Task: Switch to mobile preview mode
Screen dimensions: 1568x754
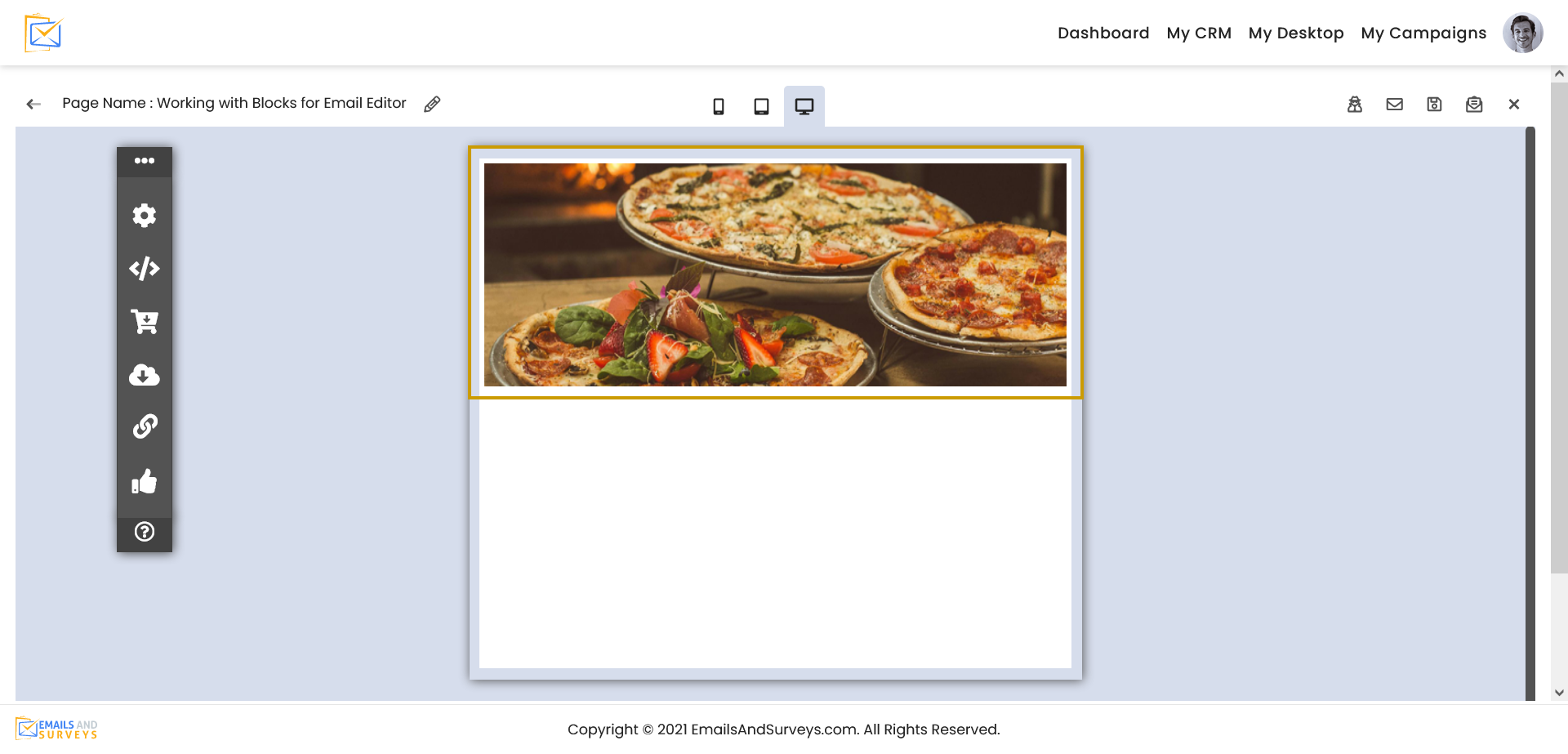Action: coord(719,105)
